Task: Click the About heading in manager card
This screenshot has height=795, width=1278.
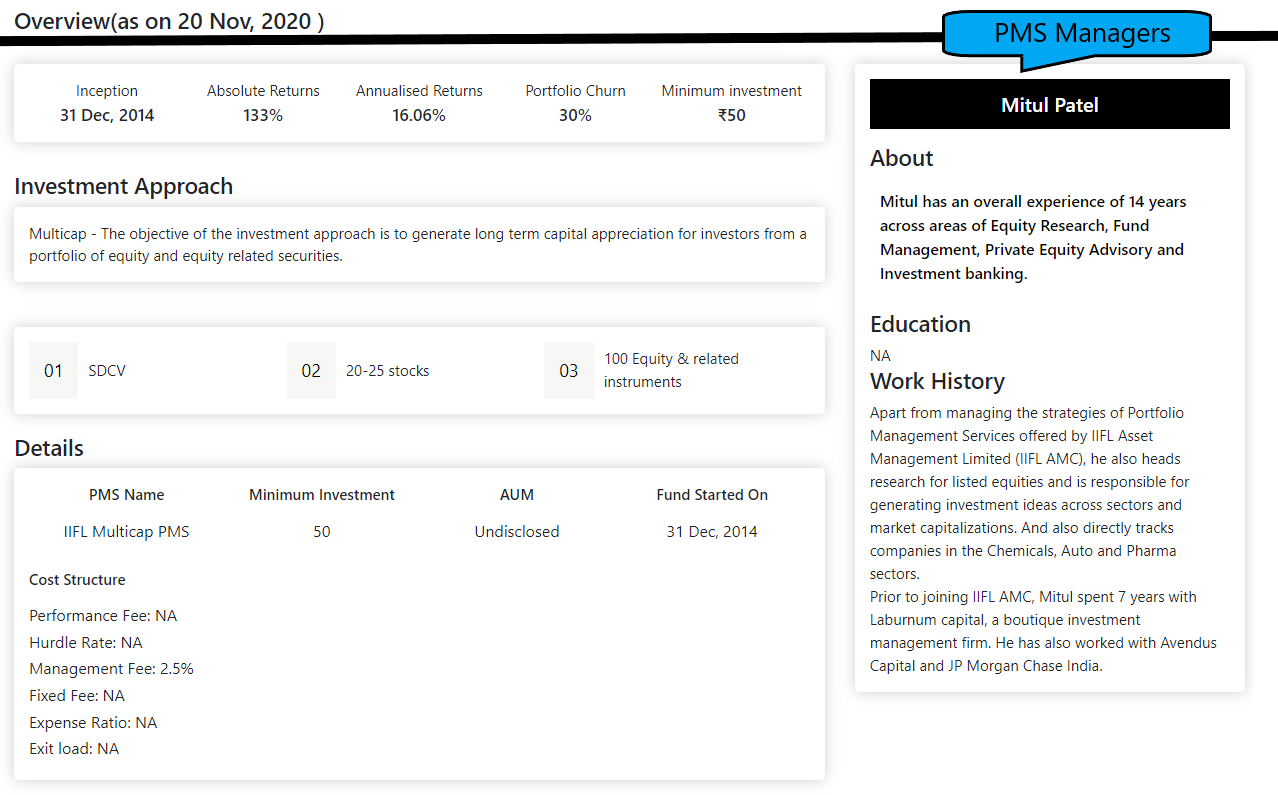Action: 901,158
